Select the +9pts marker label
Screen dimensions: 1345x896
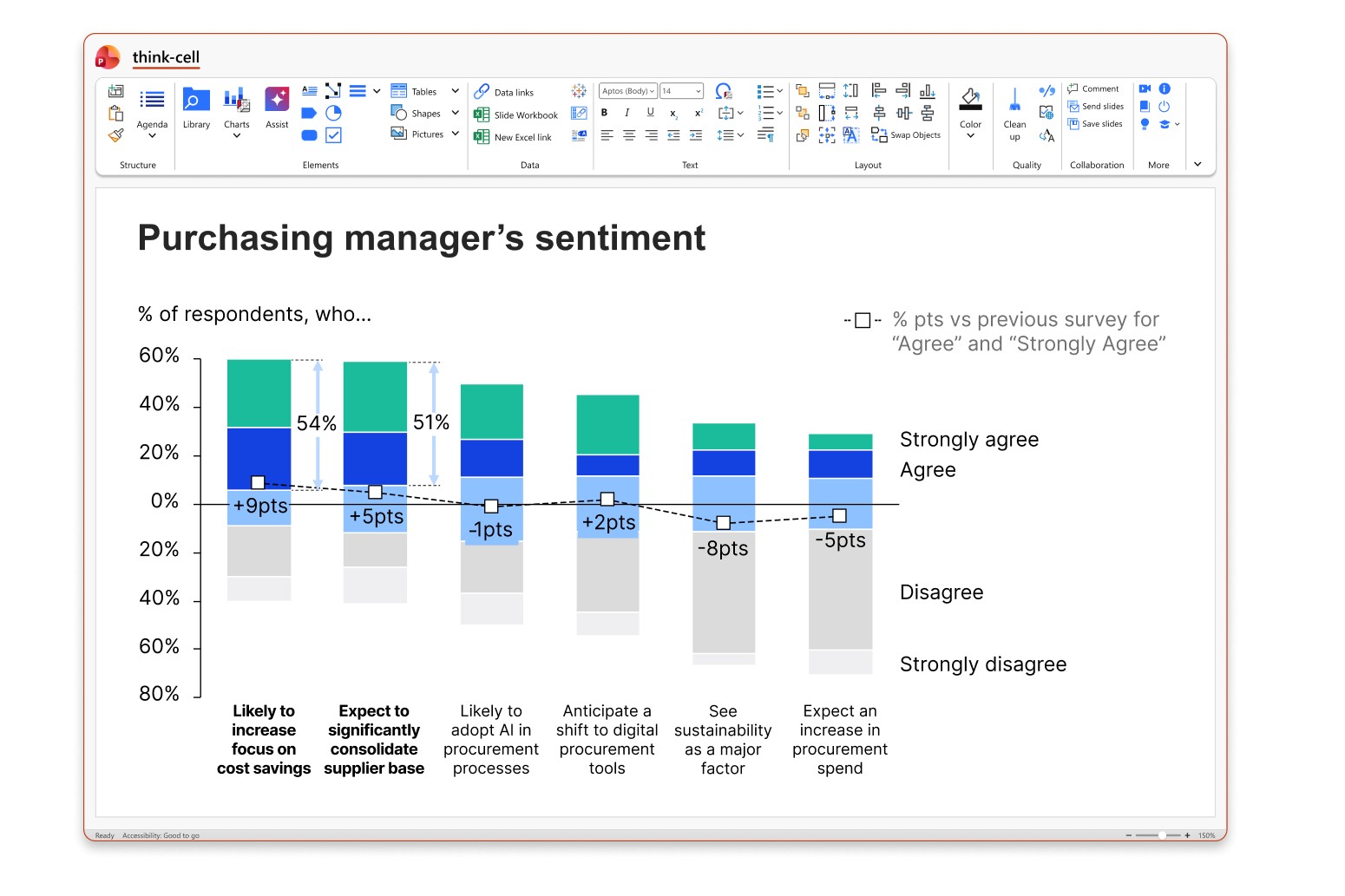click(260, 506)
